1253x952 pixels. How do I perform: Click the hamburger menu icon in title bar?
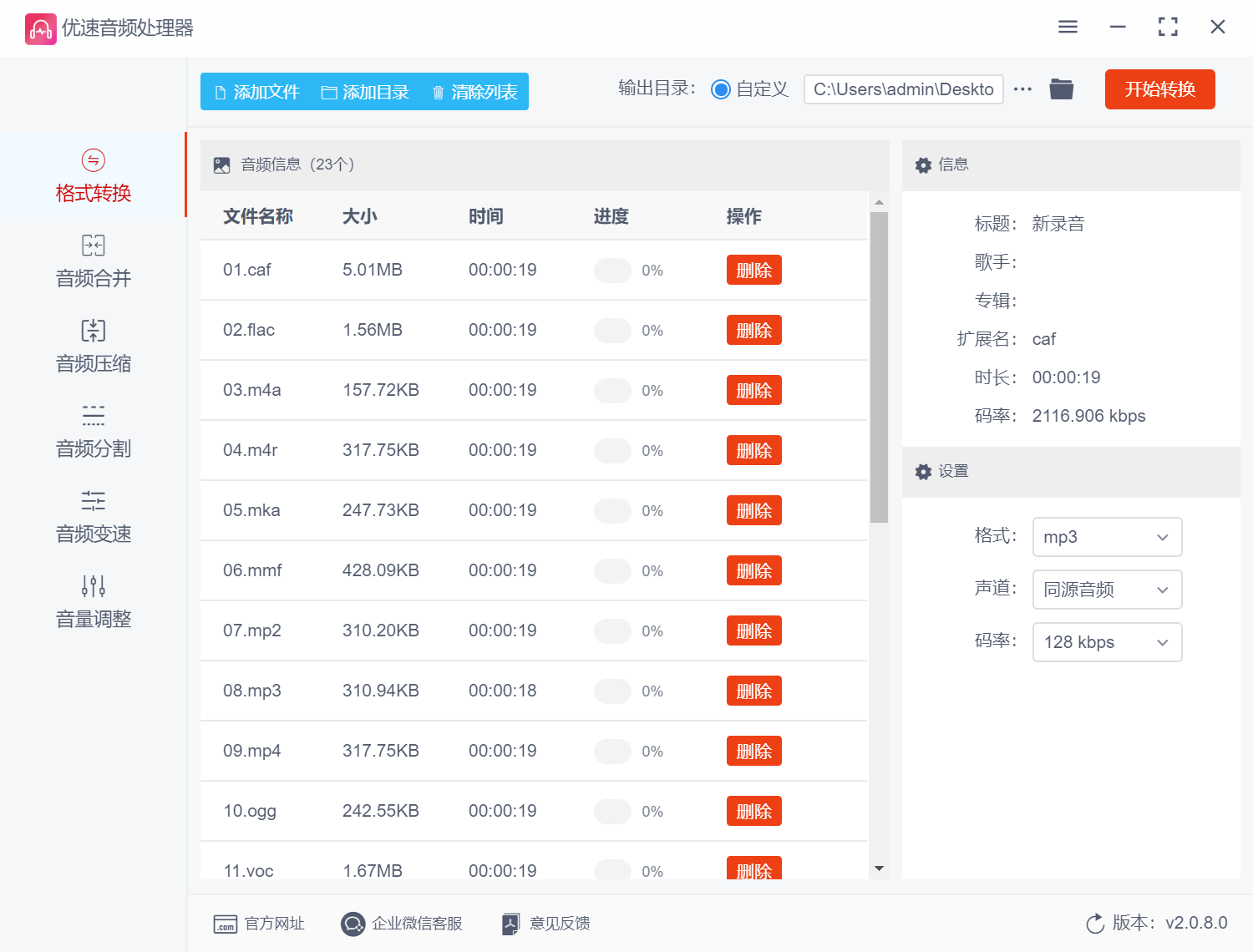pyautogui.click(x=1068, y=28)
